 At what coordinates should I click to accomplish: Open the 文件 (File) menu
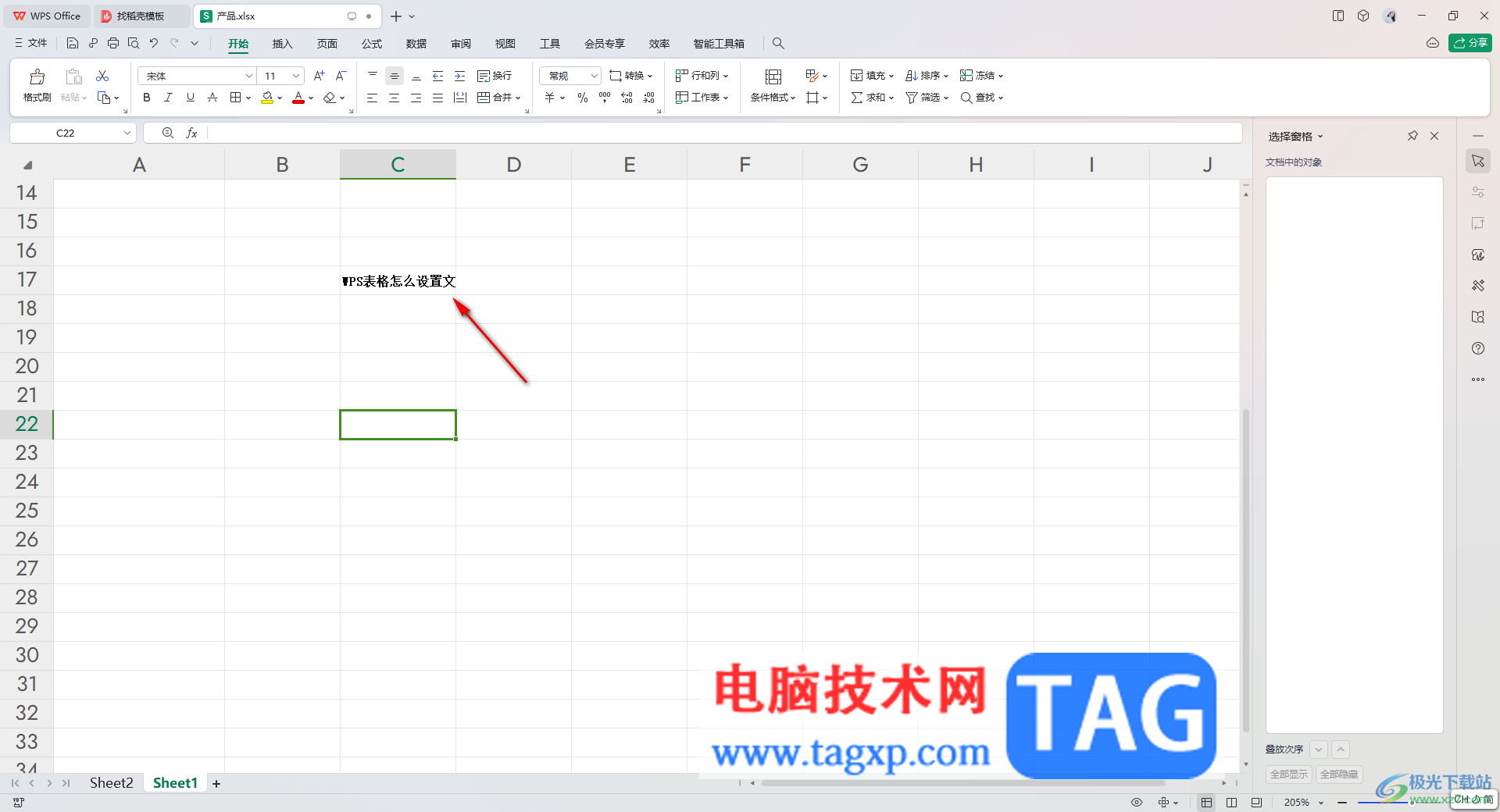click(31, 44)
